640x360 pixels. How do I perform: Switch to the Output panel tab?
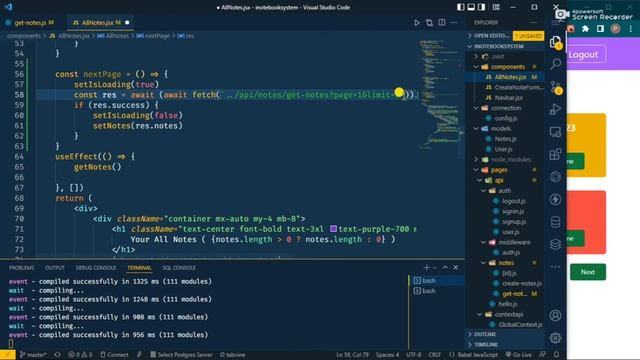click(55, 268)
